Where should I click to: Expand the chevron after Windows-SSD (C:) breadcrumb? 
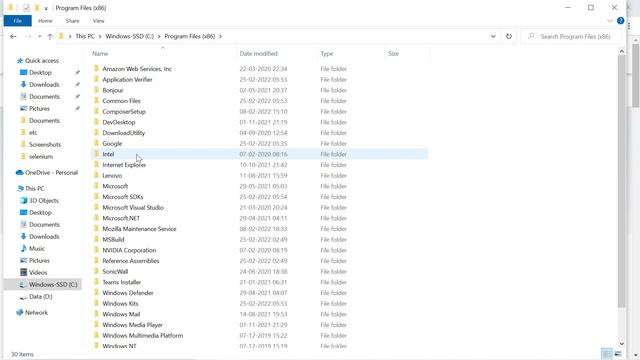[x=159, y=36]
